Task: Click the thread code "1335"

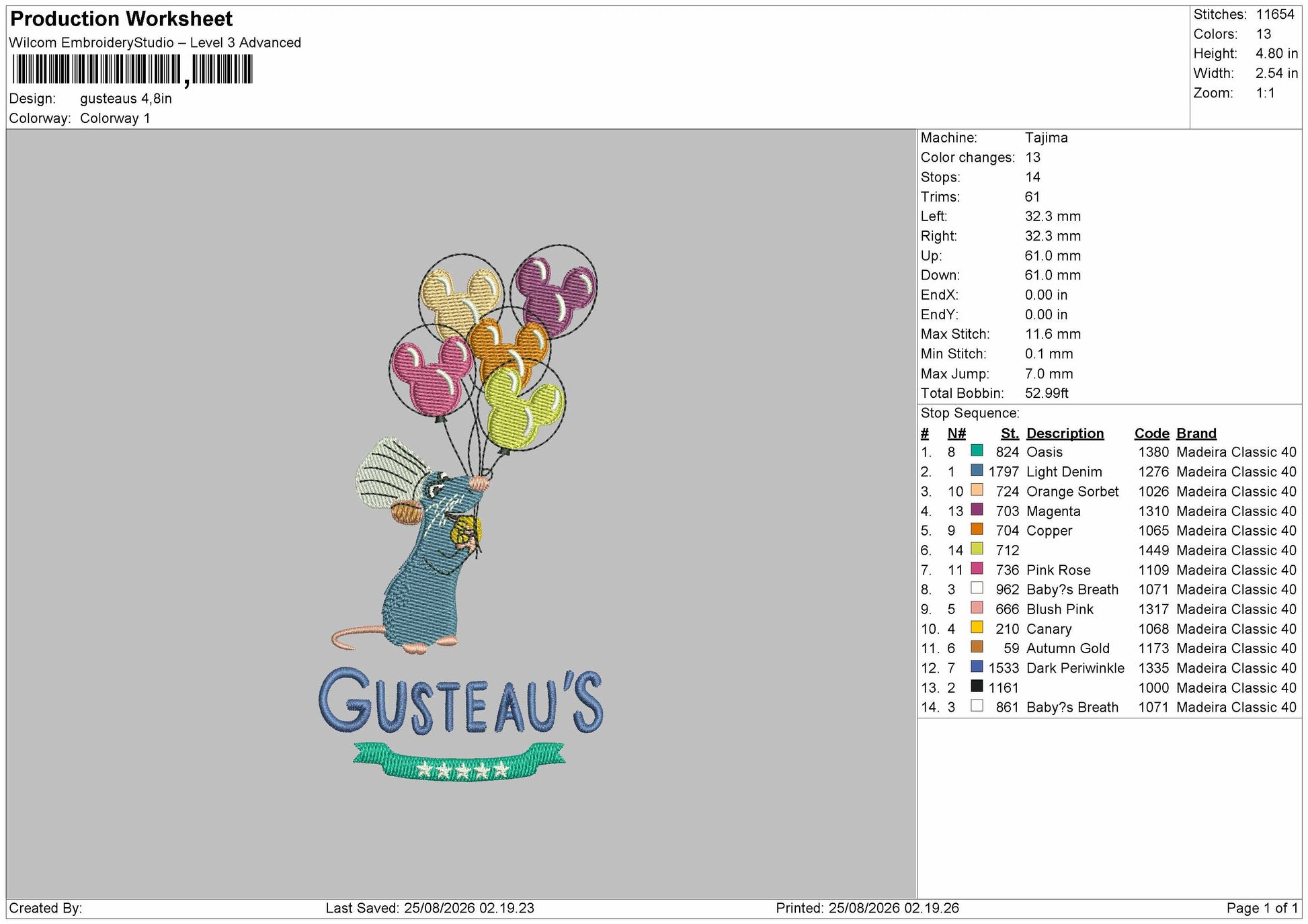Action: [1153, 668]
